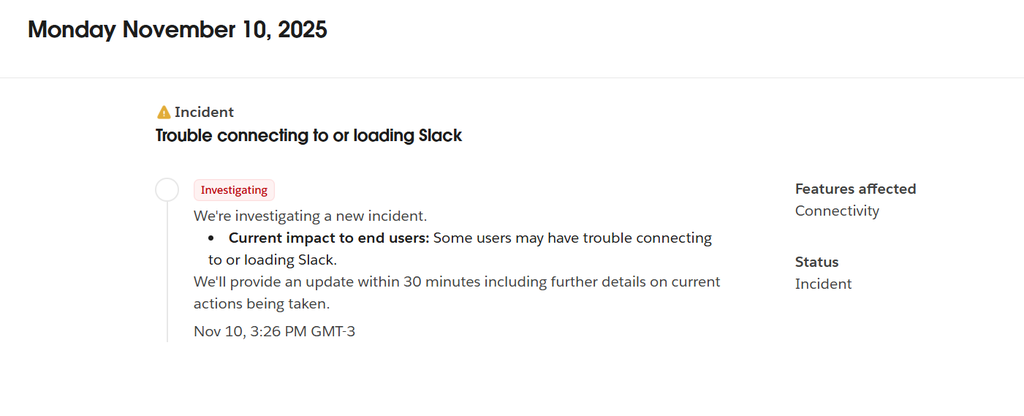Image resolution: width=1024 pixels, height=416 pixels.
Task: Click the Incident value under Status
Action: pyautogui.click(x=823, y=284)
